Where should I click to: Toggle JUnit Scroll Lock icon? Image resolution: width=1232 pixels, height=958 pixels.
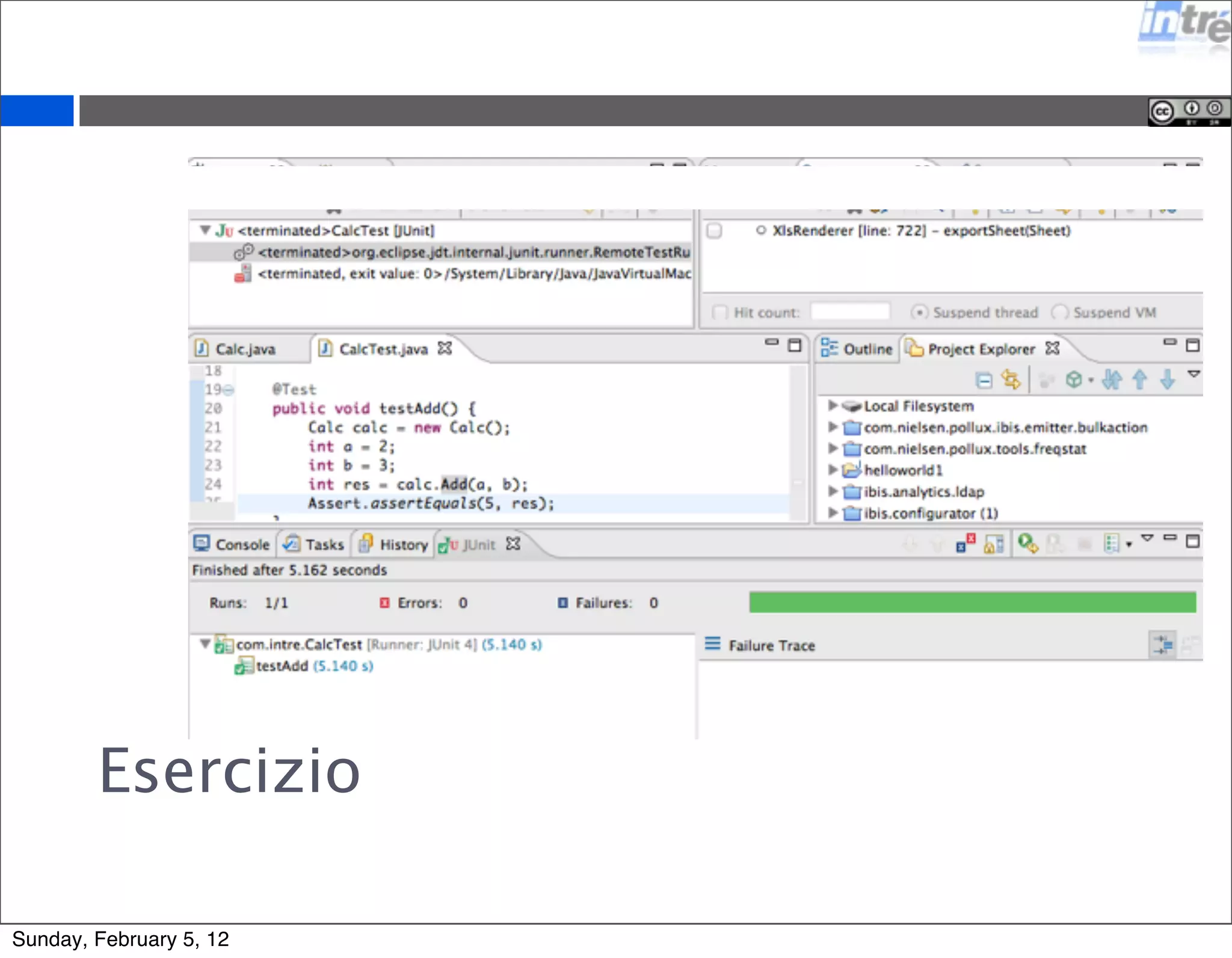coord(994,544)
